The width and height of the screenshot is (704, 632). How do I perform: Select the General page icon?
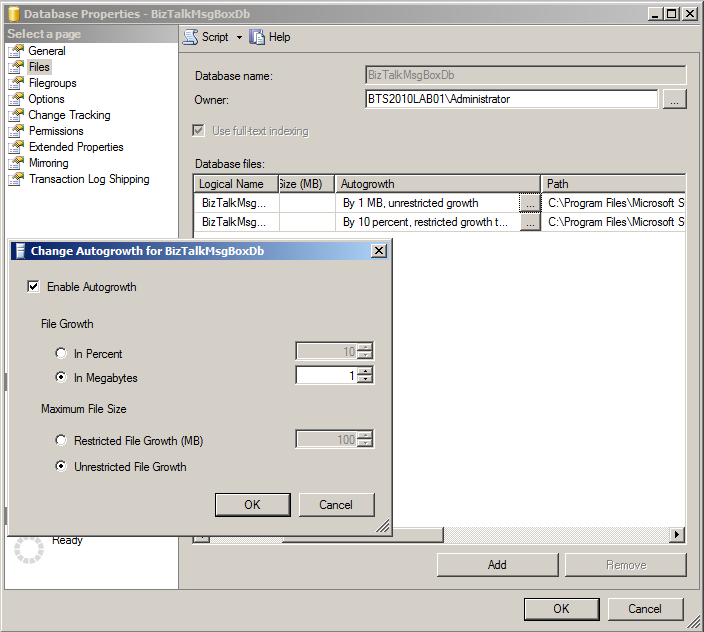coord(16,51)
